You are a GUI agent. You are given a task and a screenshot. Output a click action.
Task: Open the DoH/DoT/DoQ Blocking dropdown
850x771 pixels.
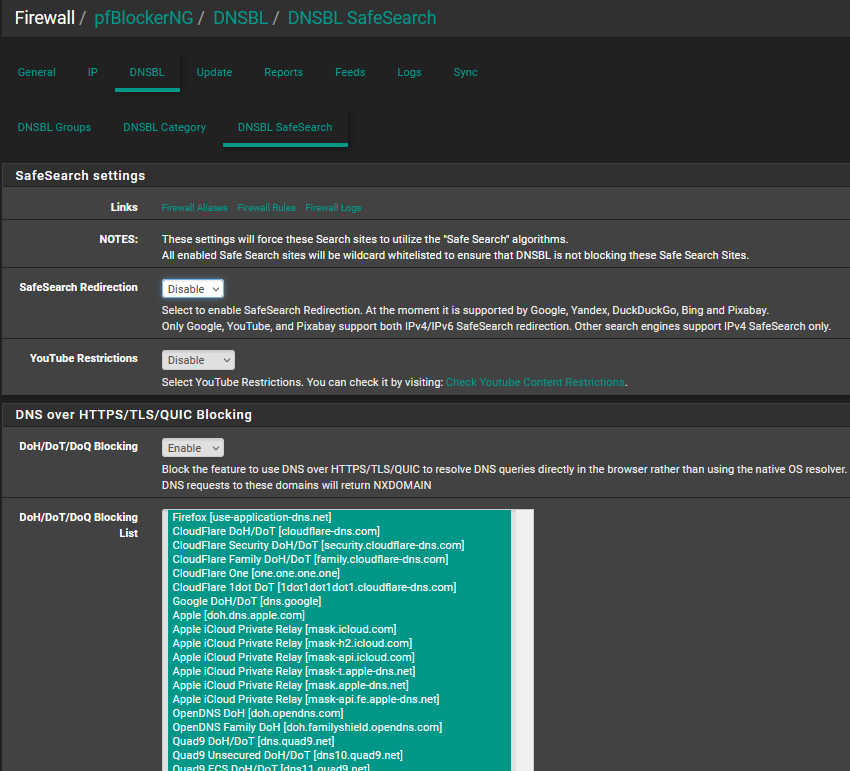193,448
